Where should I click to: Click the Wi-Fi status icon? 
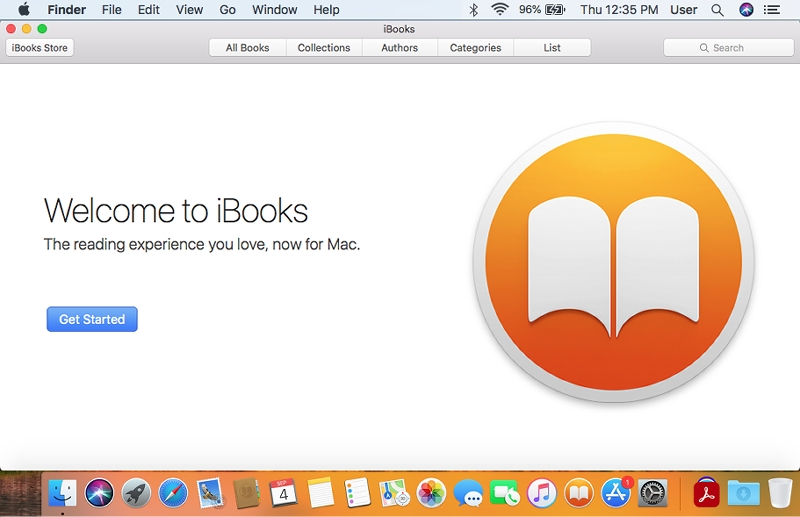tap(500, 10)
